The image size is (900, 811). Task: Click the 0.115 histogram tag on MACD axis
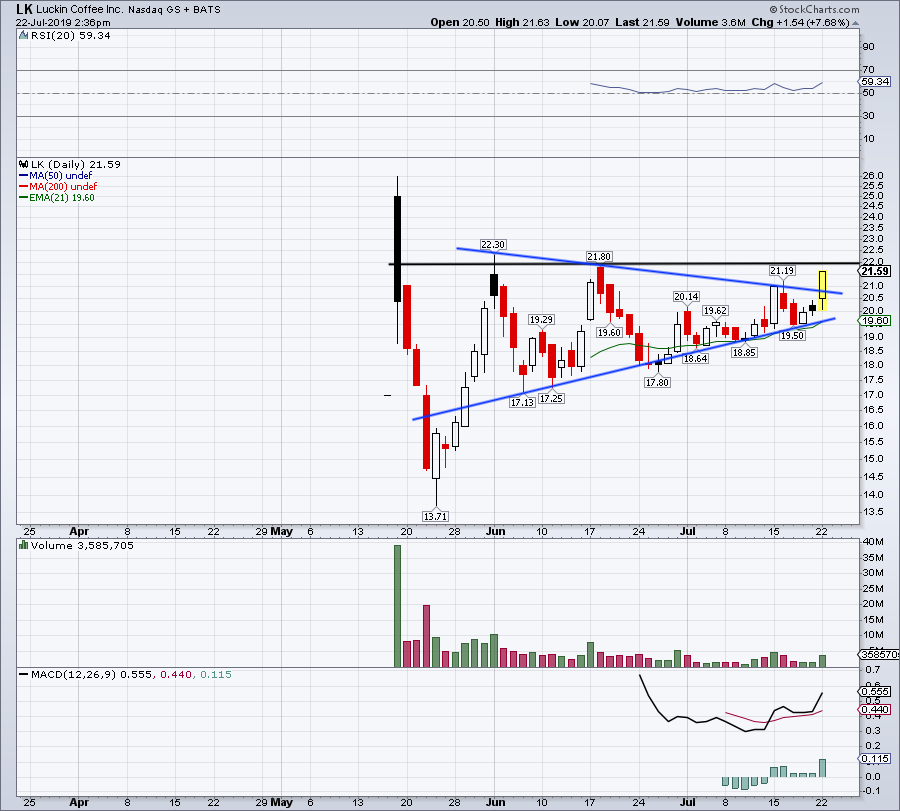pos(875,759)
